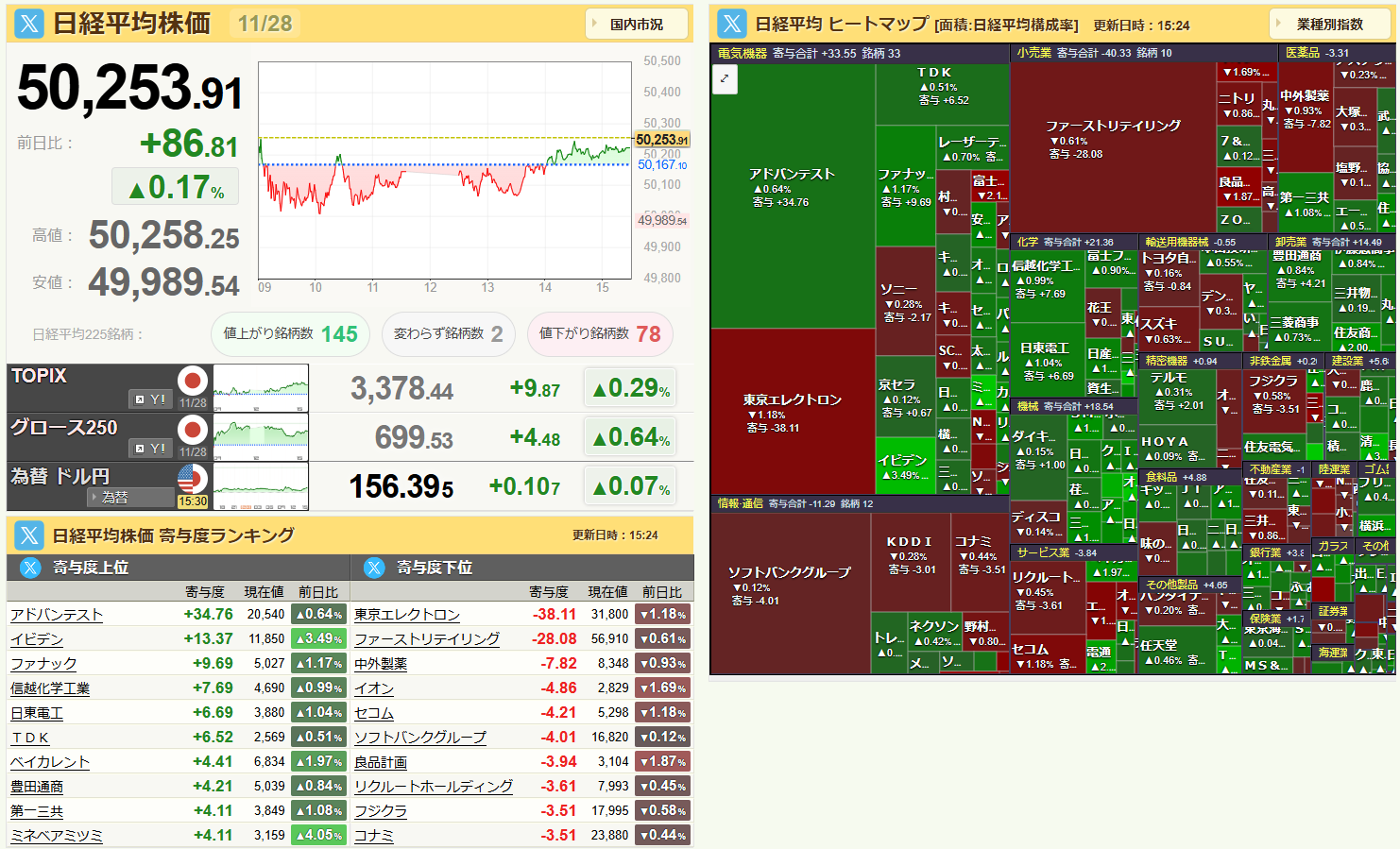
Task: Expand the heatmap with fullscreen arrow icon
Action: [x=725, y=79]
